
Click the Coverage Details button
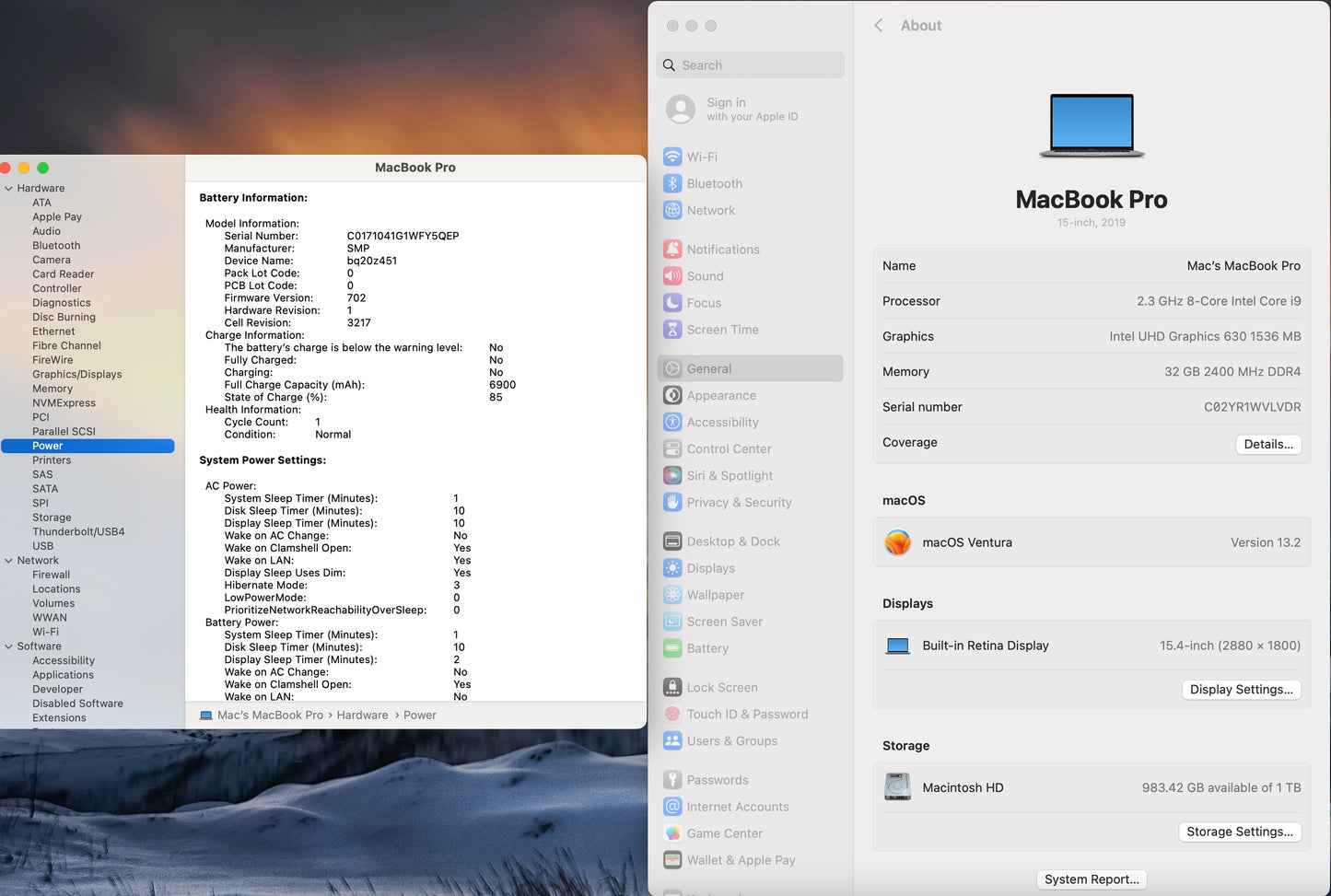(1268, 444)
